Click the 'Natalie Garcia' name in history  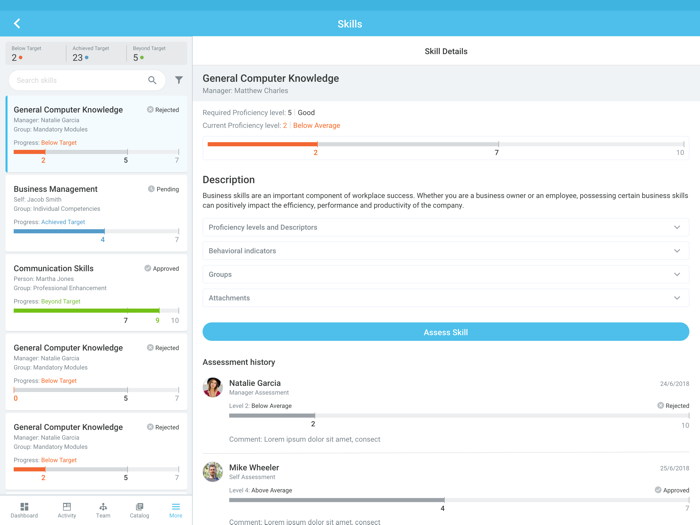(x=255, y=383)
